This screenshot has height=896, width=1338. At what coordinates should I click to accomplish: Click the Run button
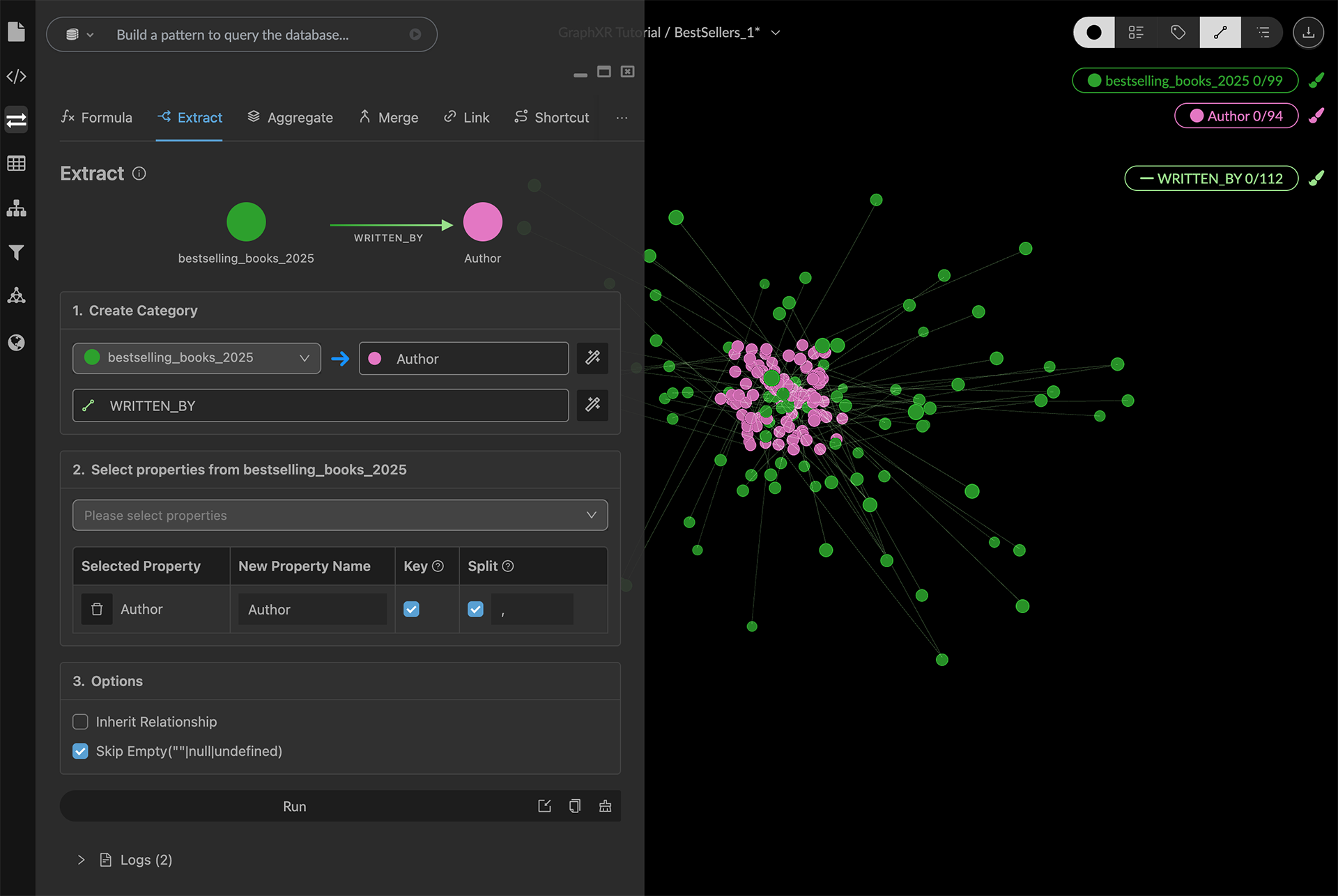(294, 806)
